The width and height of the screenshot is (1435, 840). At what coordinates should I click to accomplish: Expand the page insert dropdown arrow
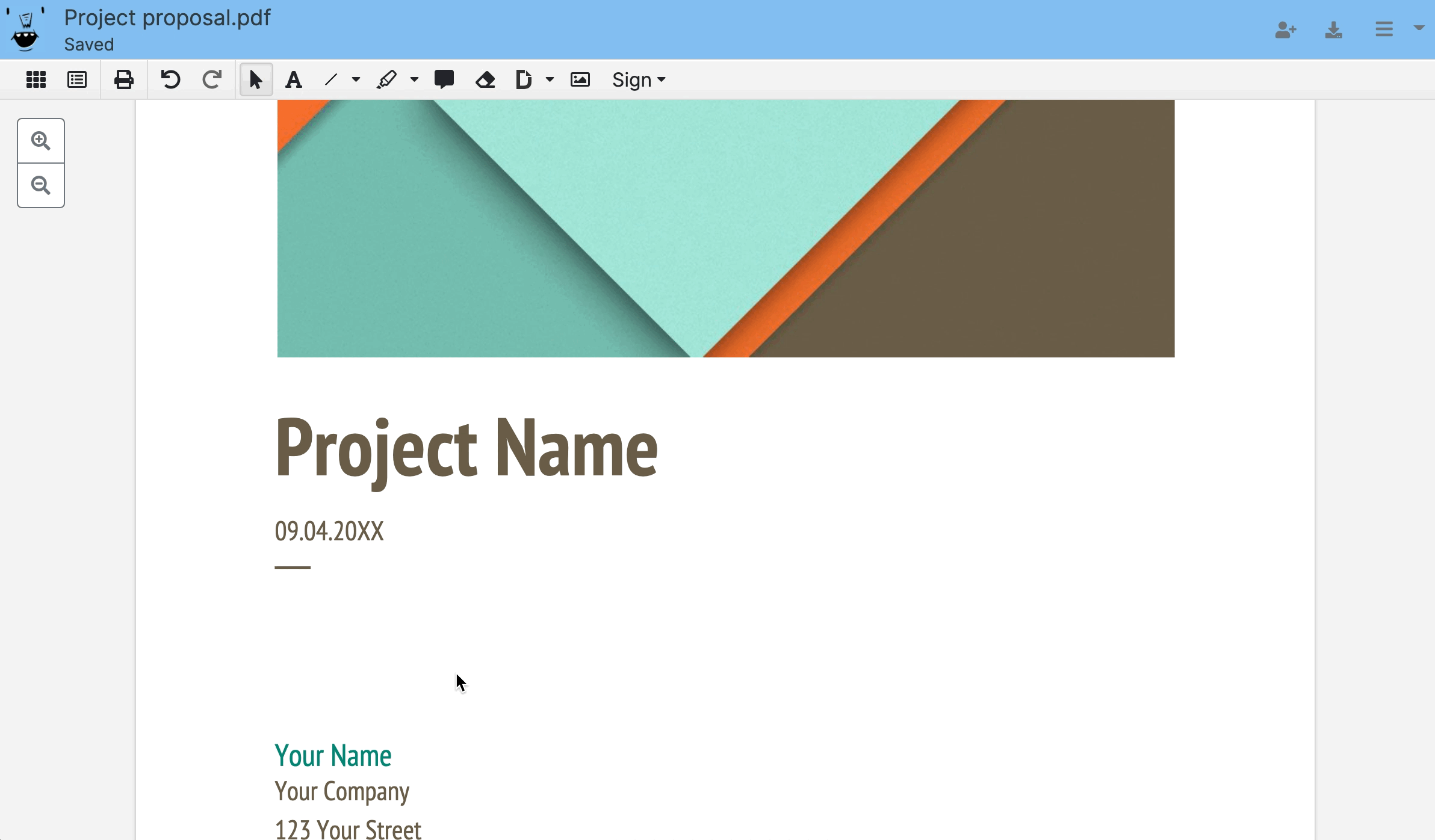pos(550,79)
